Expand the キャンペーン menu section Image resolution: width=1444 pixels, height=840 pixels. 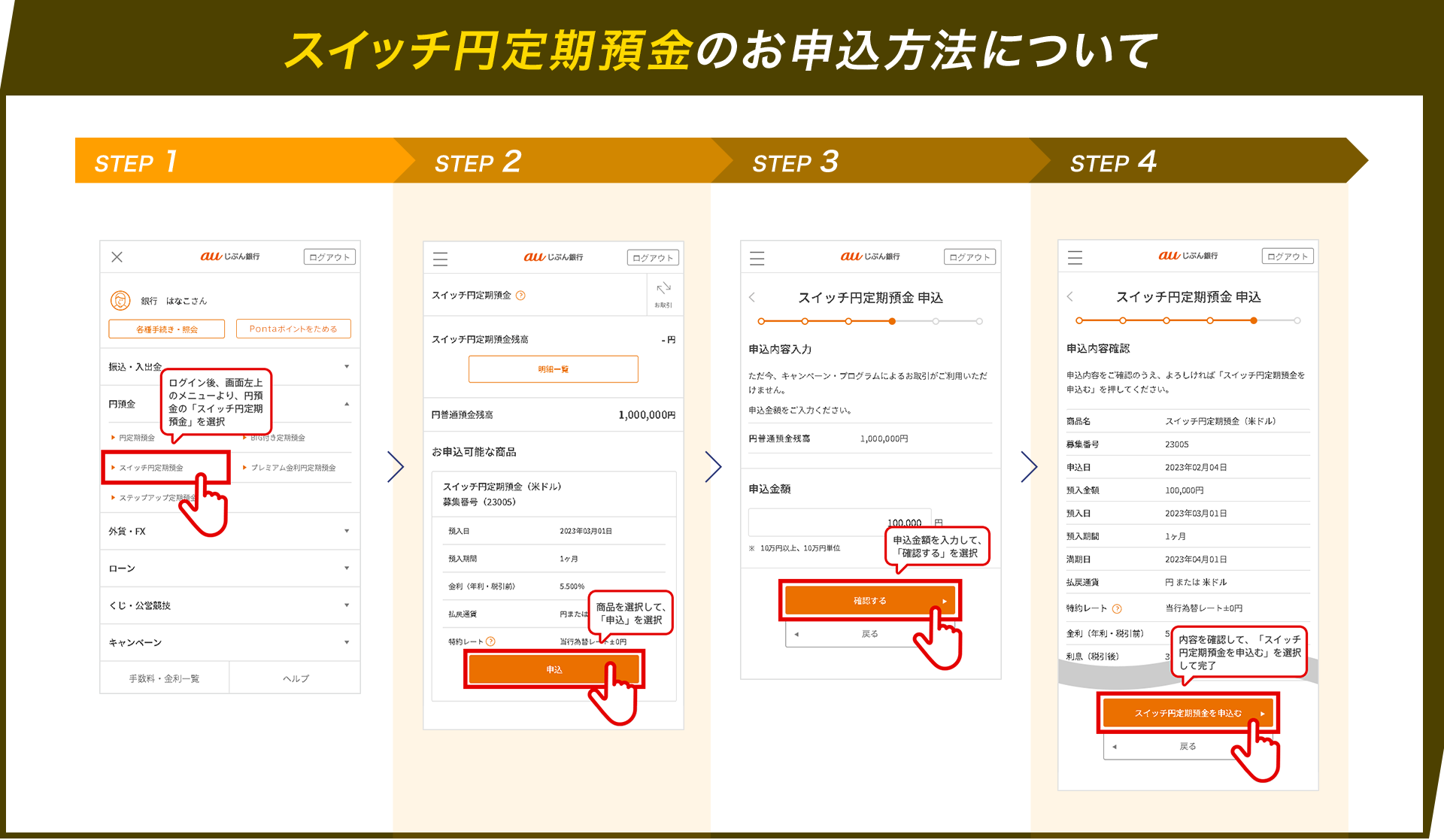(x=230, y=642)
